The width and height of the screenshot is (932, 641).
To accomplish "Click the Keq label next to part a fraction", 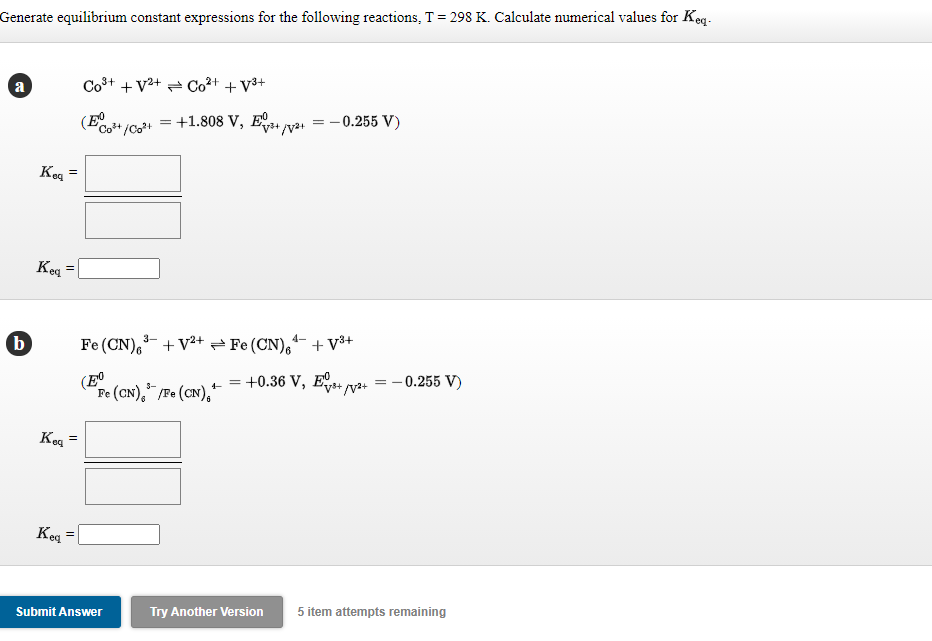I will (55, 173).
